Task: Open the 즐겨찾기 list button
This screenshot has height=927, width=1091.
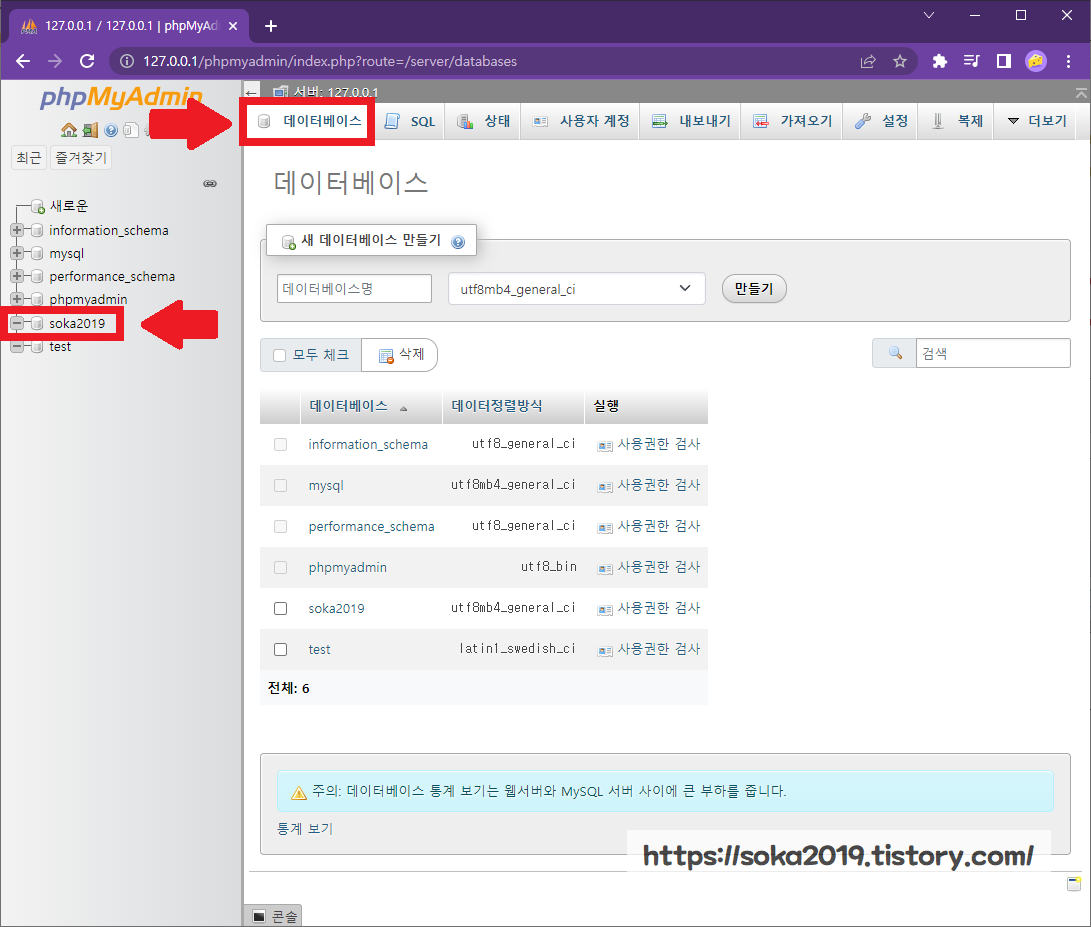Action: coord(81,158)
